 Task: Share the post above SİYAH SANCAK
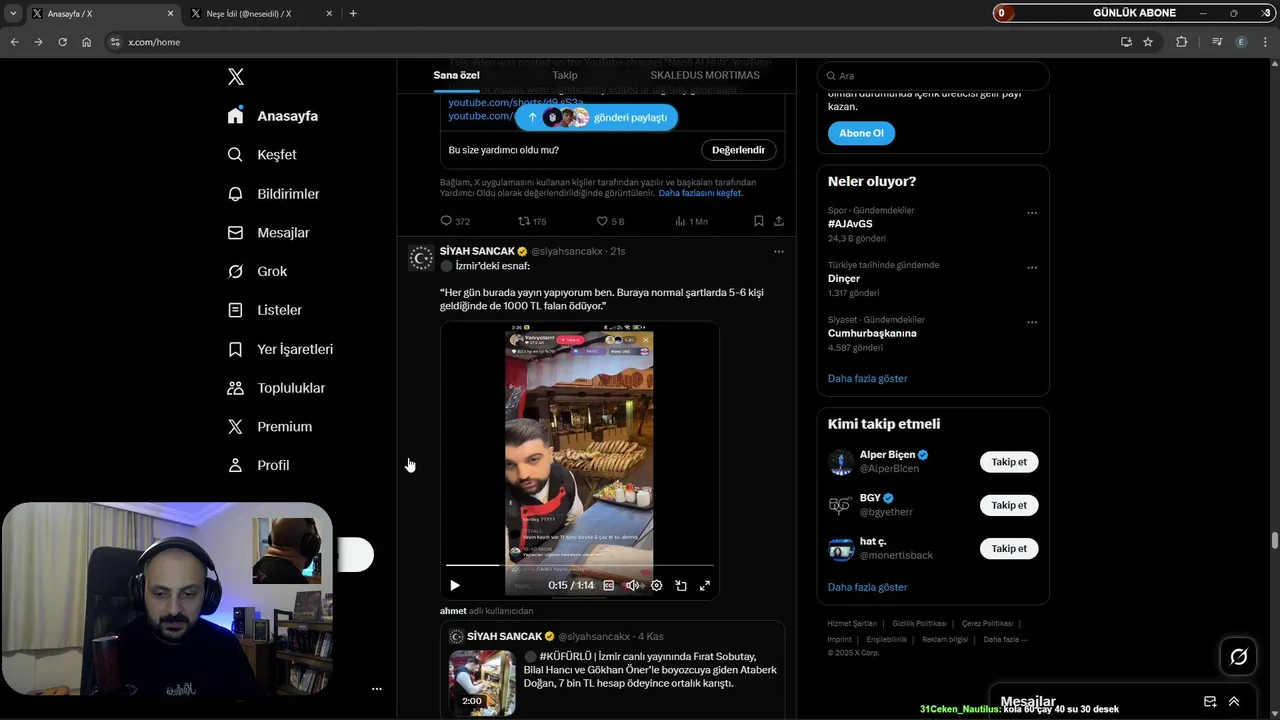point(779,221)
